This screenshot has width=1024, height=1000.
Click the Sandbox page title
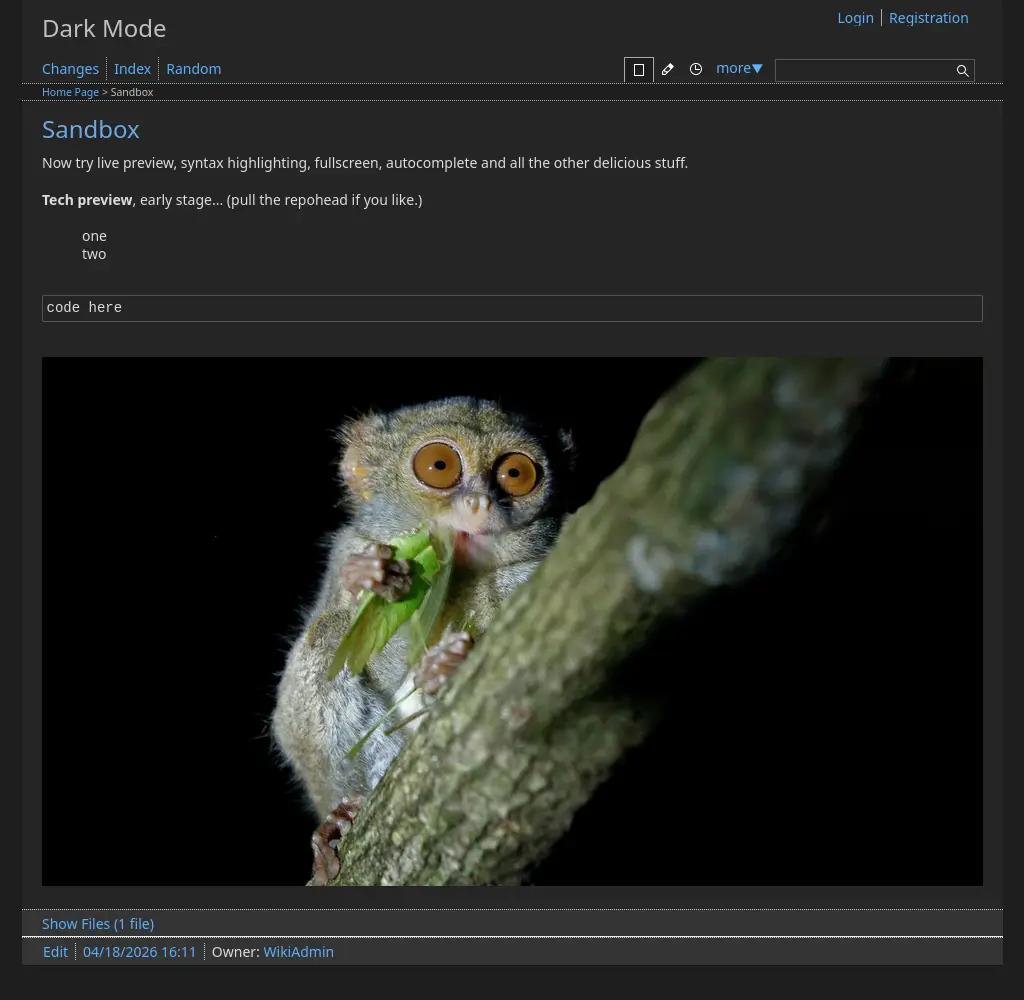pos(91,129)
